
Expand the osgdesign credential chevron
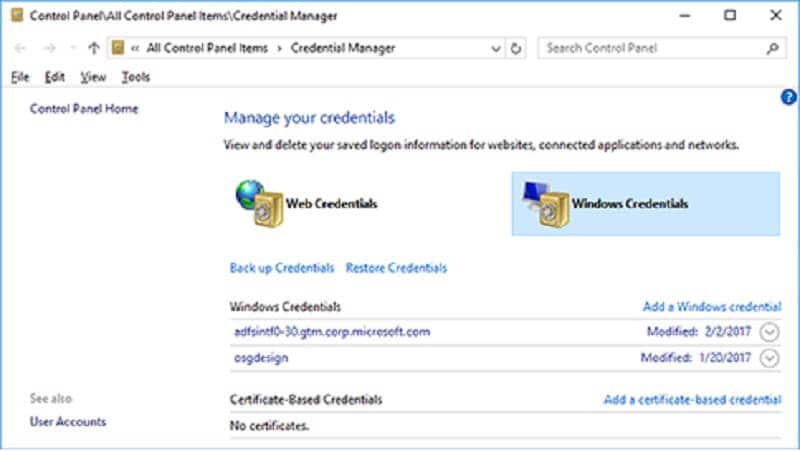(x=769, y=358)
